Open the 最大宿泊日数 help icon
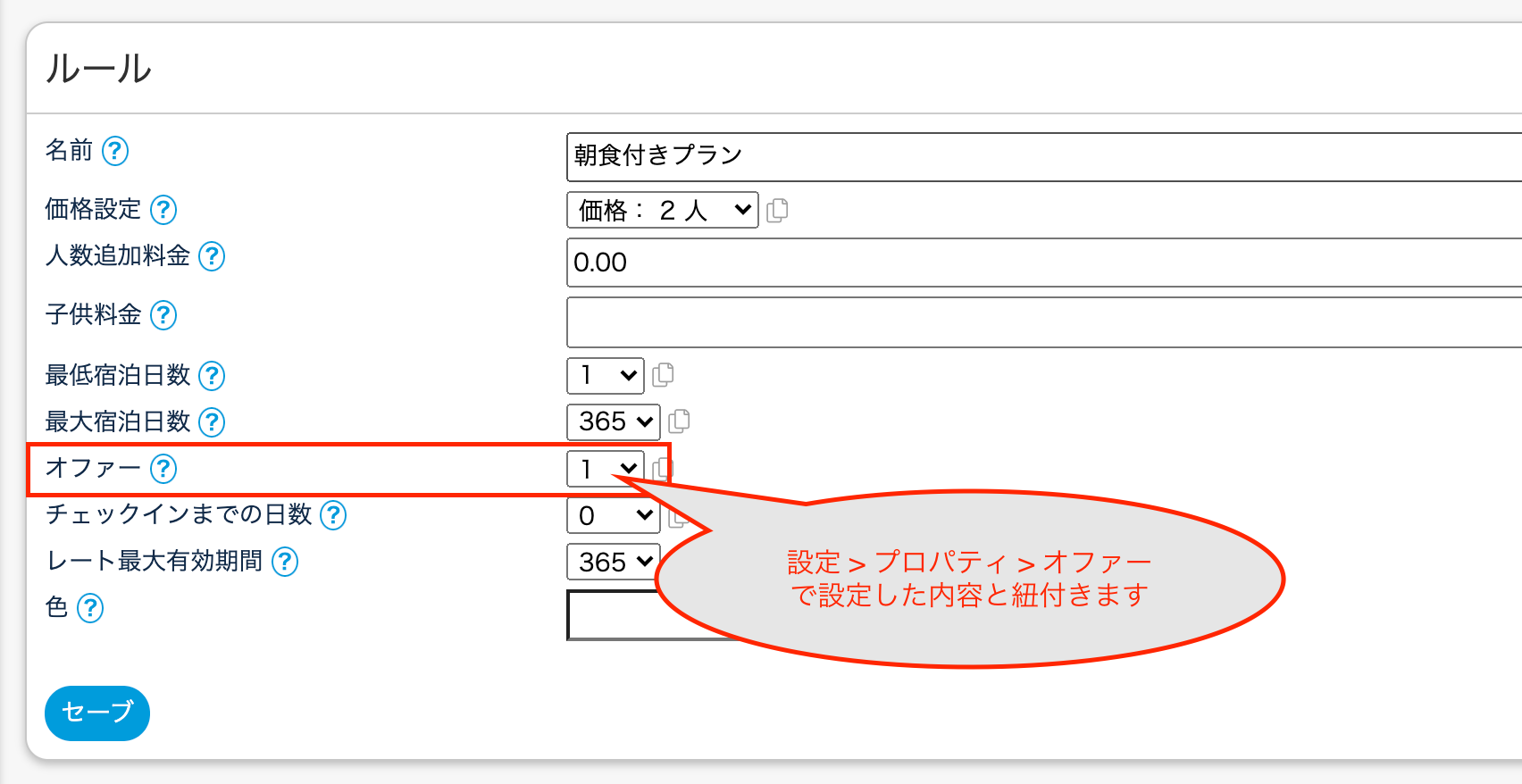The height and width of the screenshot is (784, 1522). pyautogui.click(x=212, y=422)
